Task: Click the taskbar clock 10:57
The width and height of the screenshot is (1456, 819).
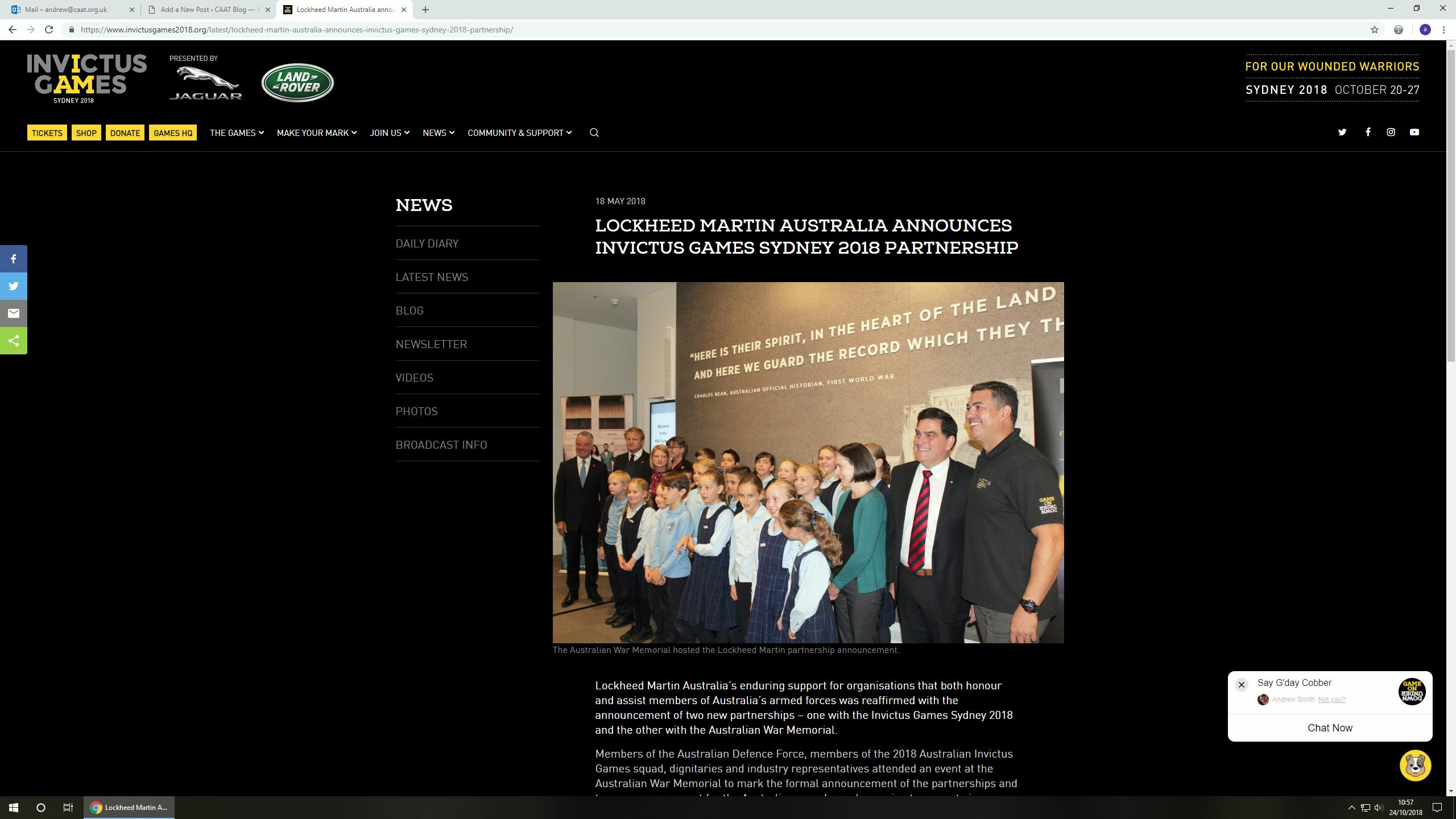Action: [1405, 803]
